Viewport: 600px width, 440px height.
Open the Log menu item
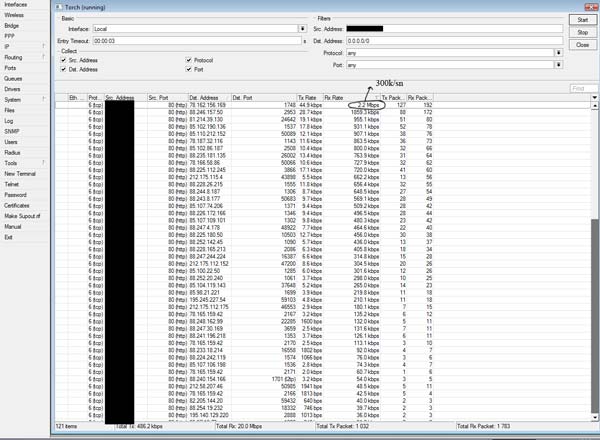(x=9, y=121)
